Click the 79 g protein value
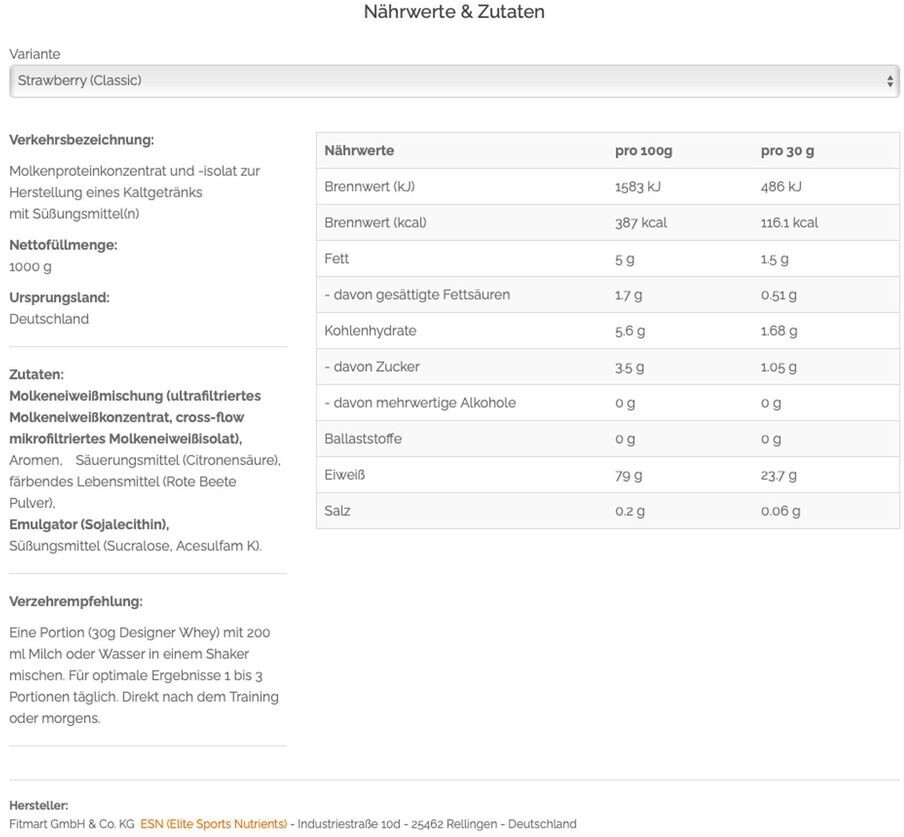 coord(628,475)
